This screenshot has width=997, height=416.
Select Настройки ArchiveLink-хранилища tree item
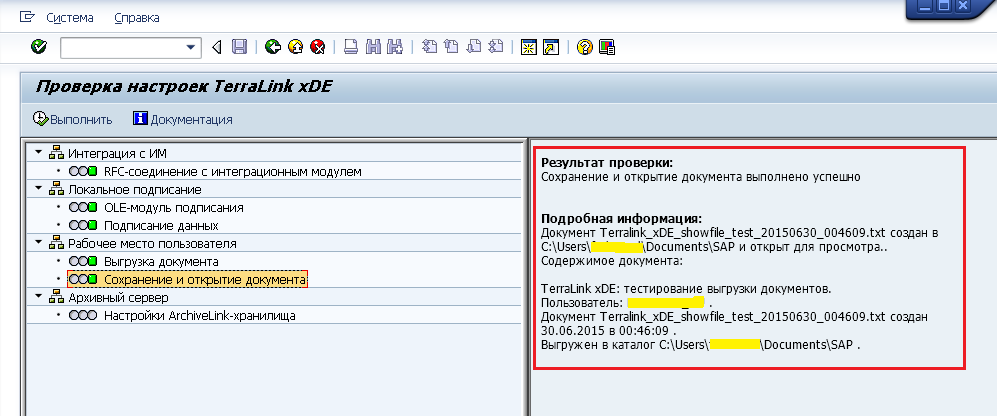pos(199,316)
